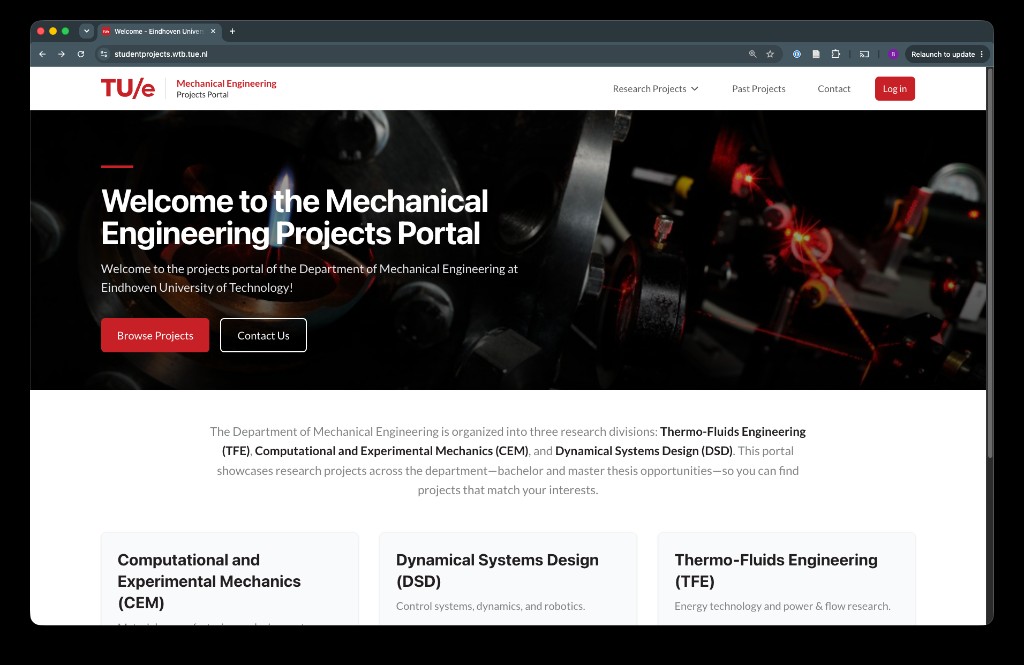Reload the current page
This screenshot has width=1024, height=665.
pyautogui.click(x=81, y=54)
